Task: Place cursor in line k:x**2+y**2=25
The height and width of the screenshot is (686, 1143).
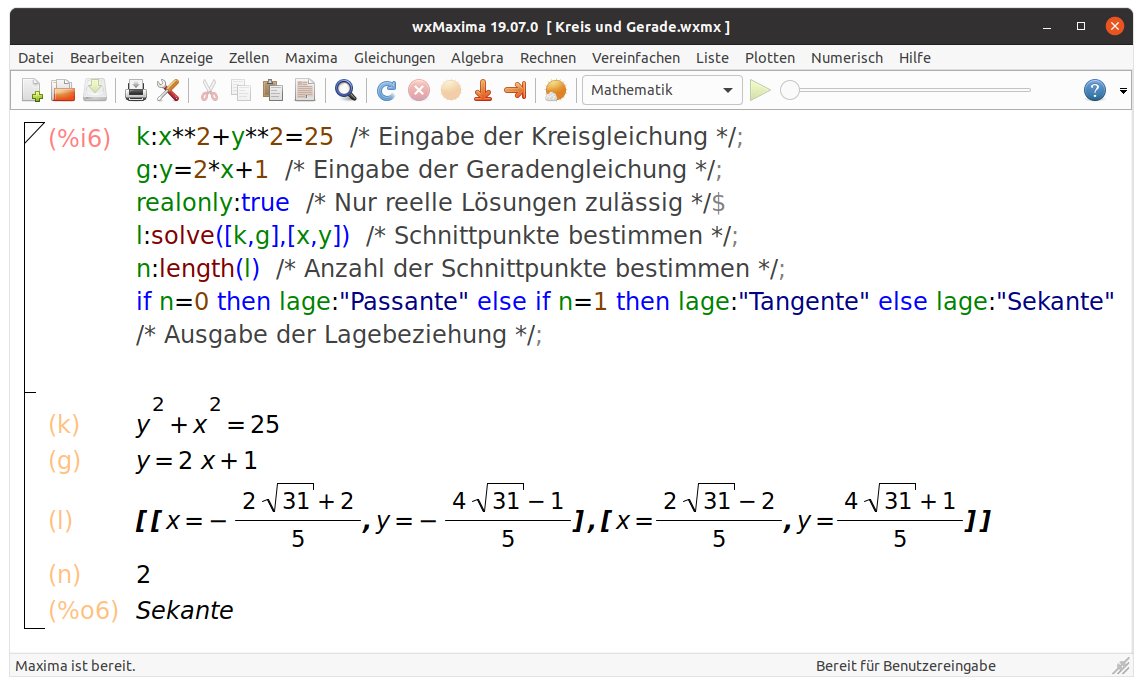Action: click(x=235, y=136)
